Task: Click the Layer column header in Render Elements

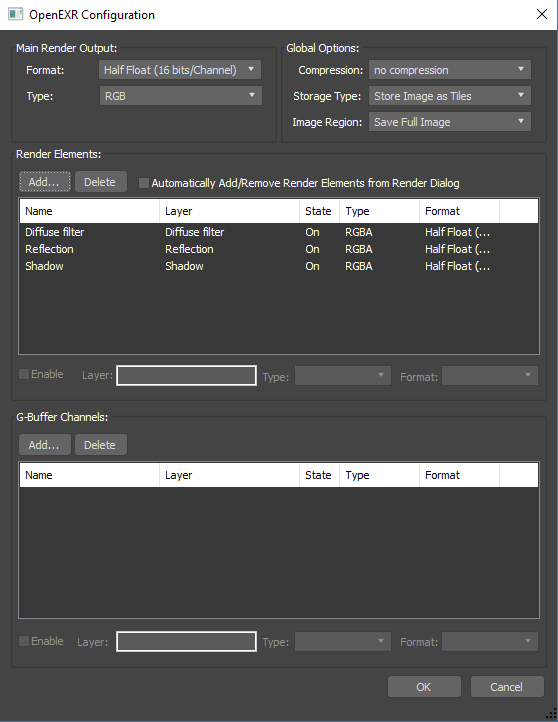Action: click(229, 211)
